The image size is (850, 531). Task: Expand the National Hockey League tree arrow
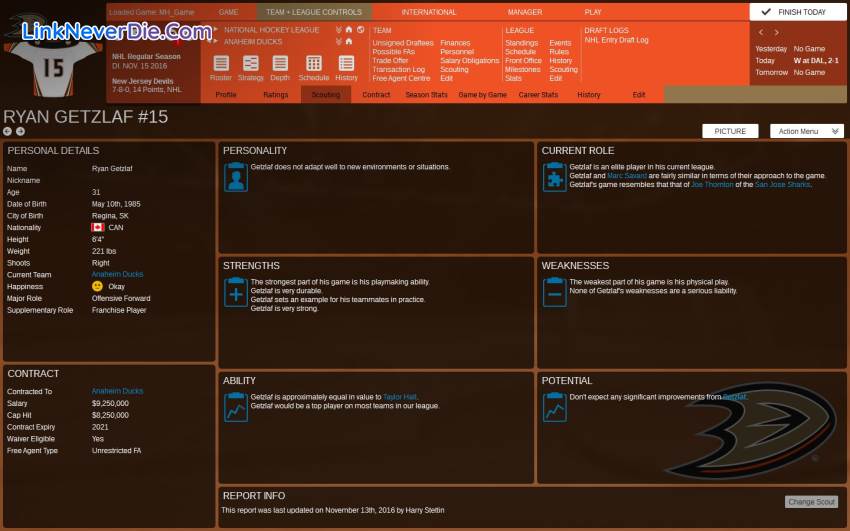(216, 29)
